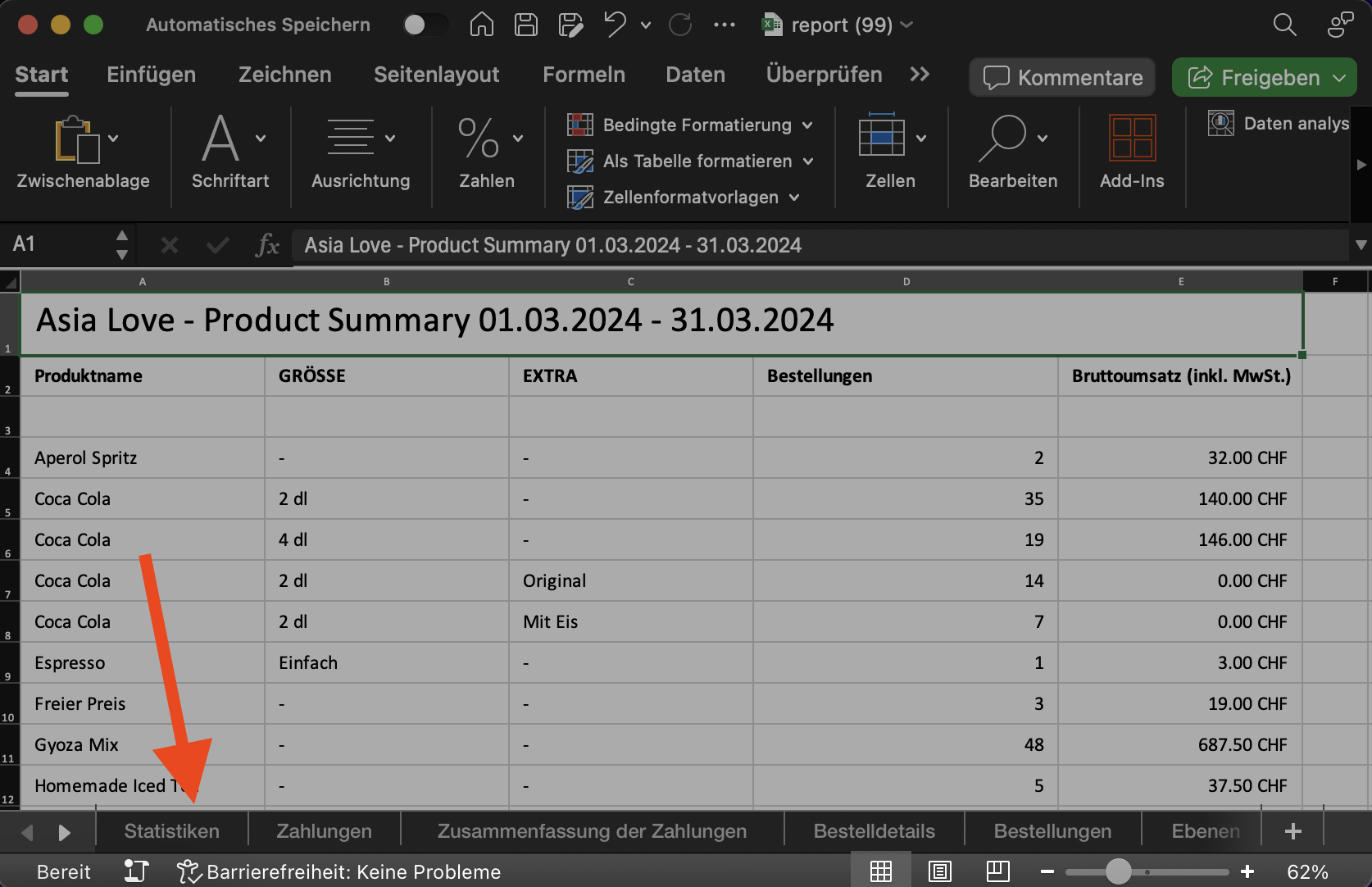Open the search magnifier in title bar
Viewport: 1372px width, 887px height.
click(1284, 25)
